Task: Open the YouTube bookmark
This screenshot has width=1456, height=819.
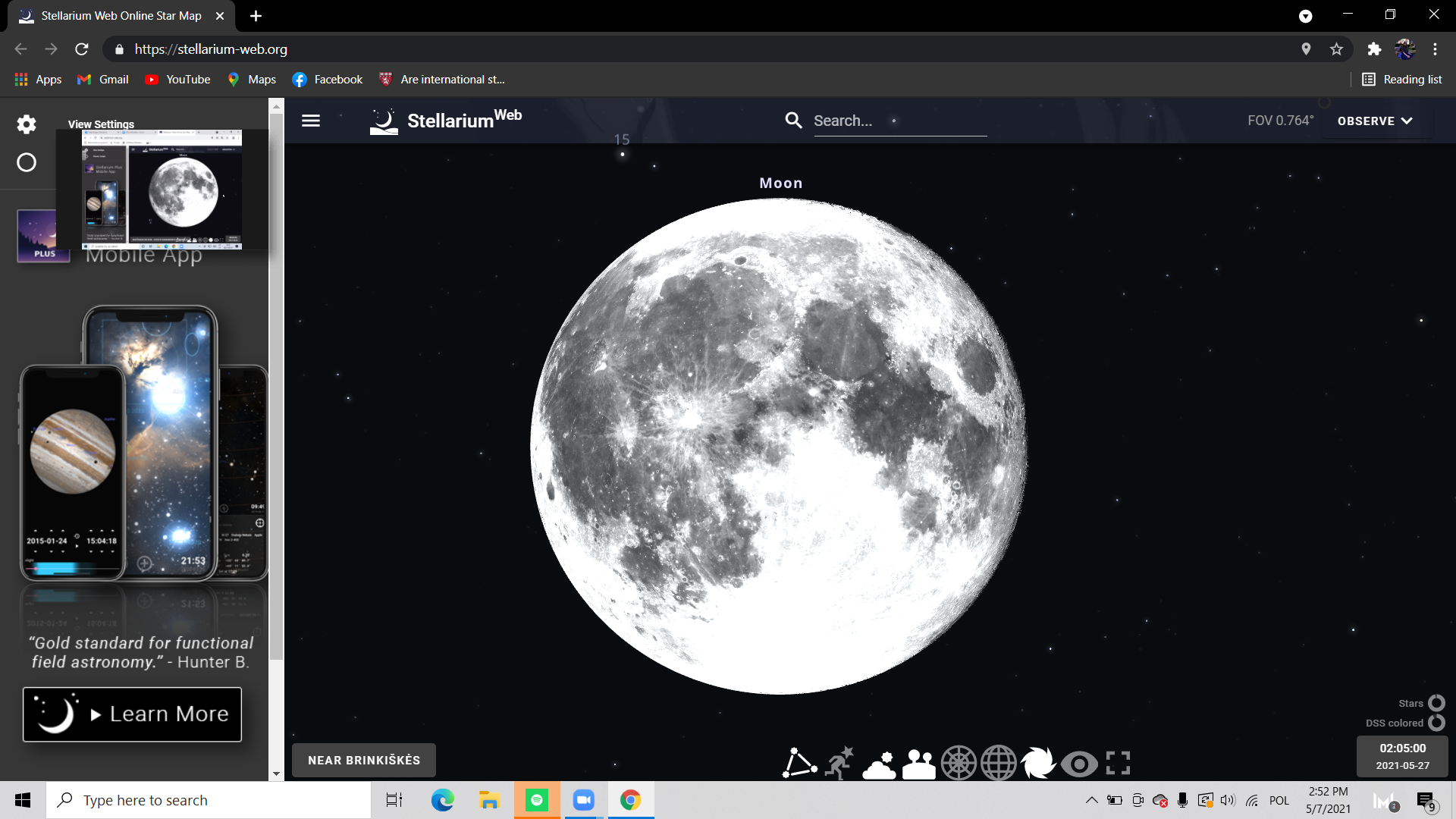Action: point(178,80)
